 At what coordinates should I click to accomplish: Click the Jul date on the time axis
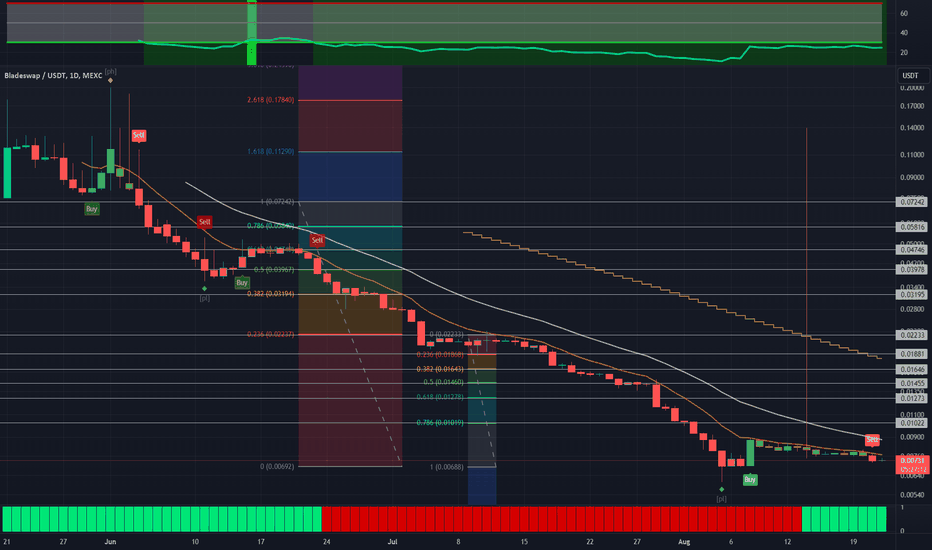click(x=392, y=542)
